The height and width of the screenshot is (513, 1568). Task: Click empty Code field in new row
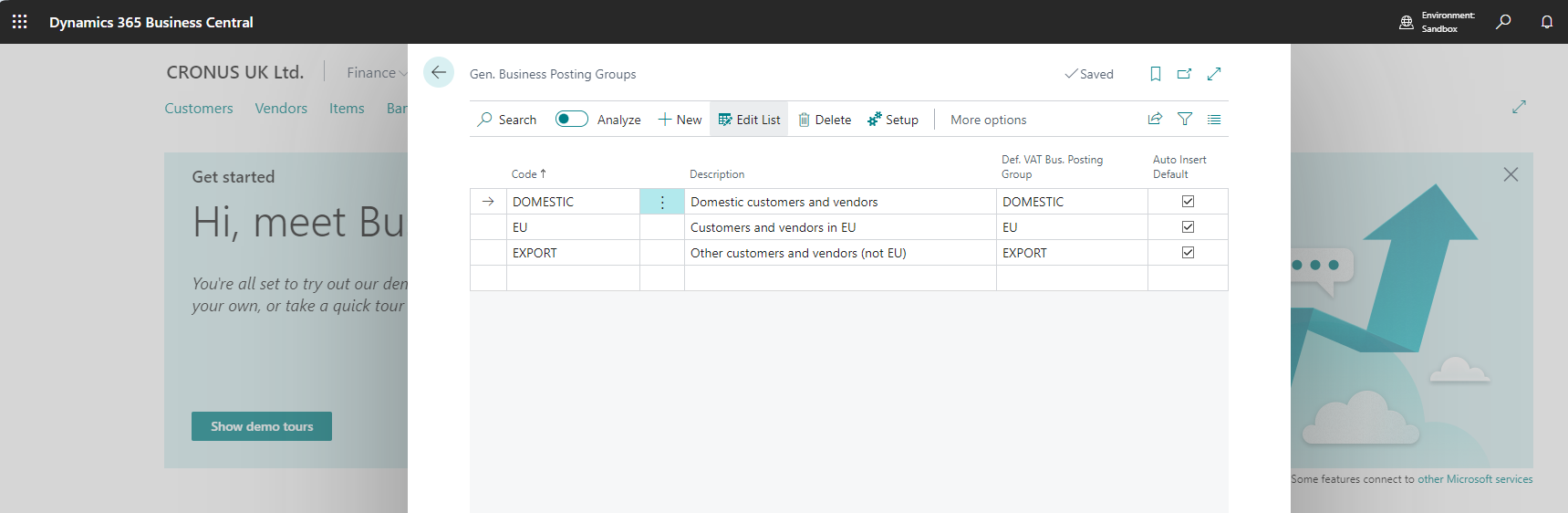pyautogui.click(x=573, y=278)
